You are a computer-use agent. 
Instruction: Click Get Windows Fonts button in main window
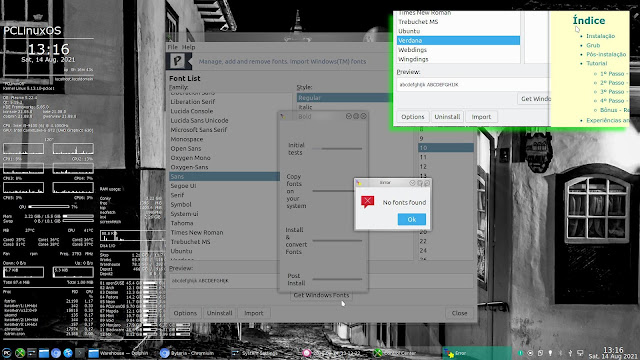321,295
